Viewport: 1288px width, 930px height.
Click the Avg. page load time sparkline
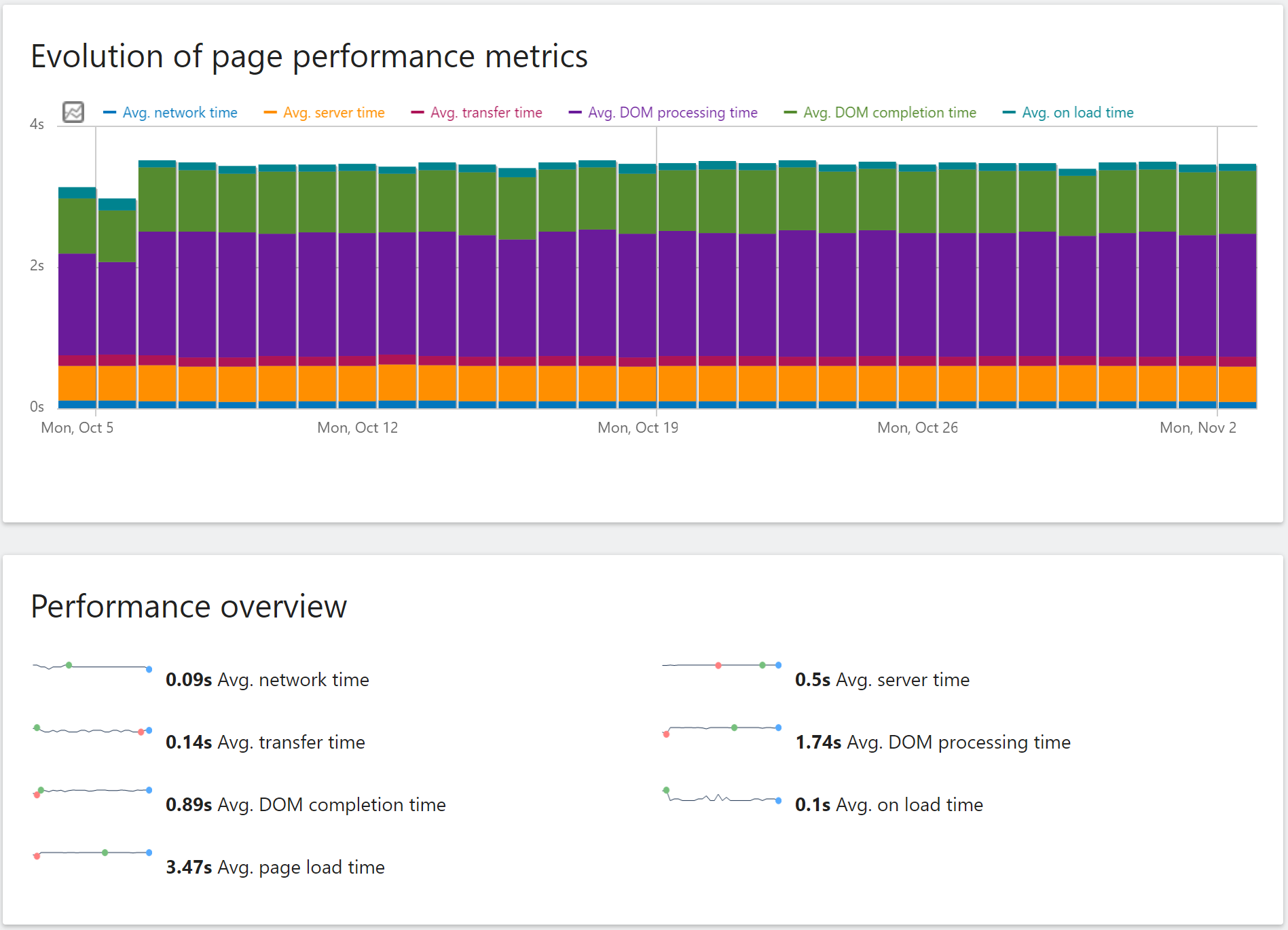[x=92, y=854]
